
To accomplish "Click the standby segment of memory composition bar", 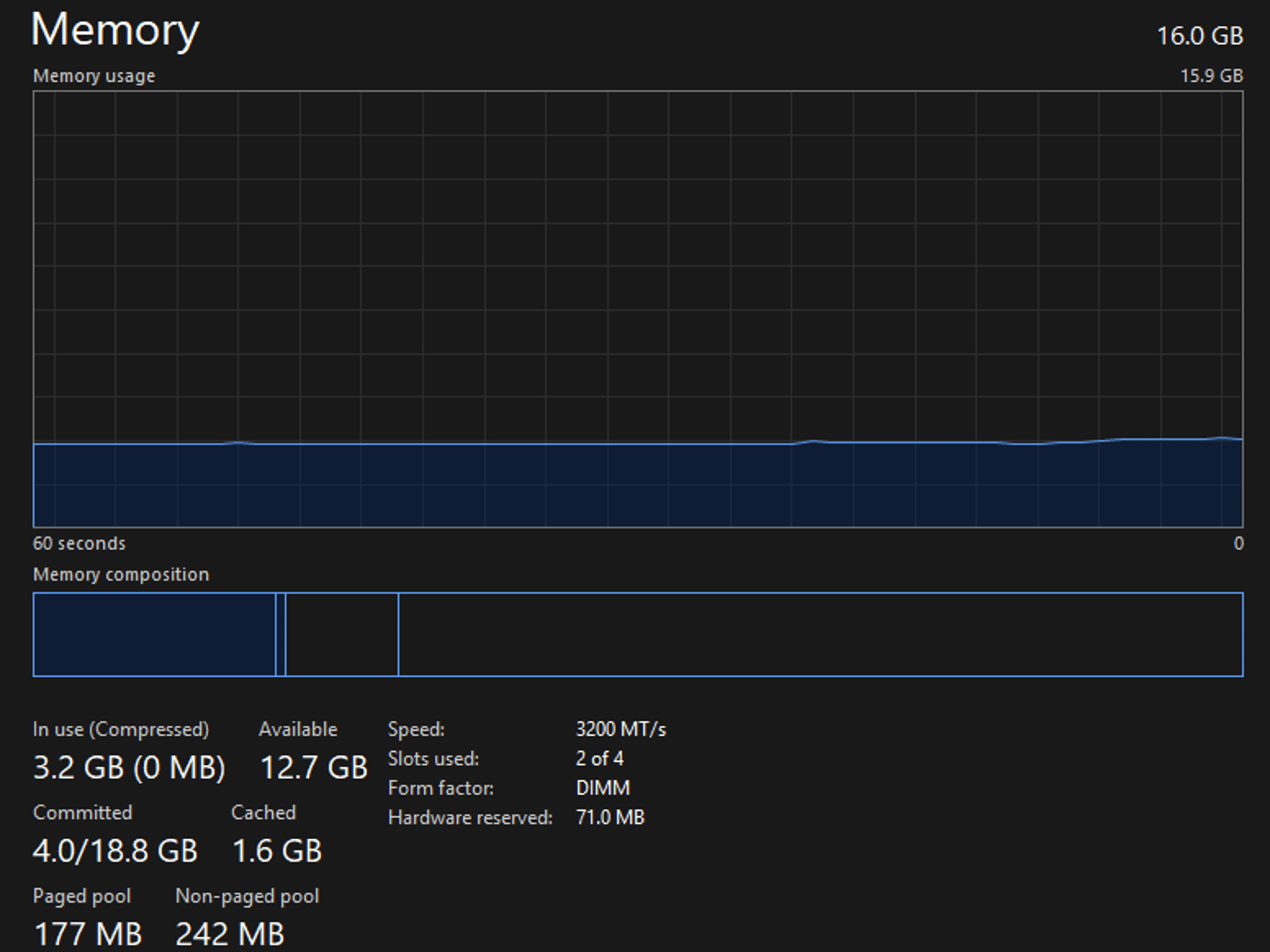I will (x=342, y=635).
